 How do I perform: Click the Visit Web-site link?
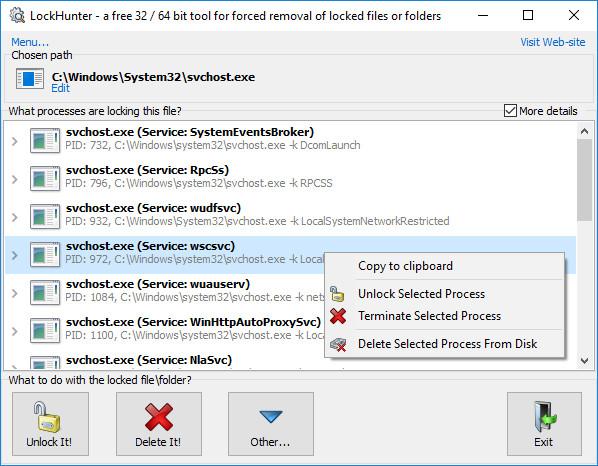tap(553, 42)
